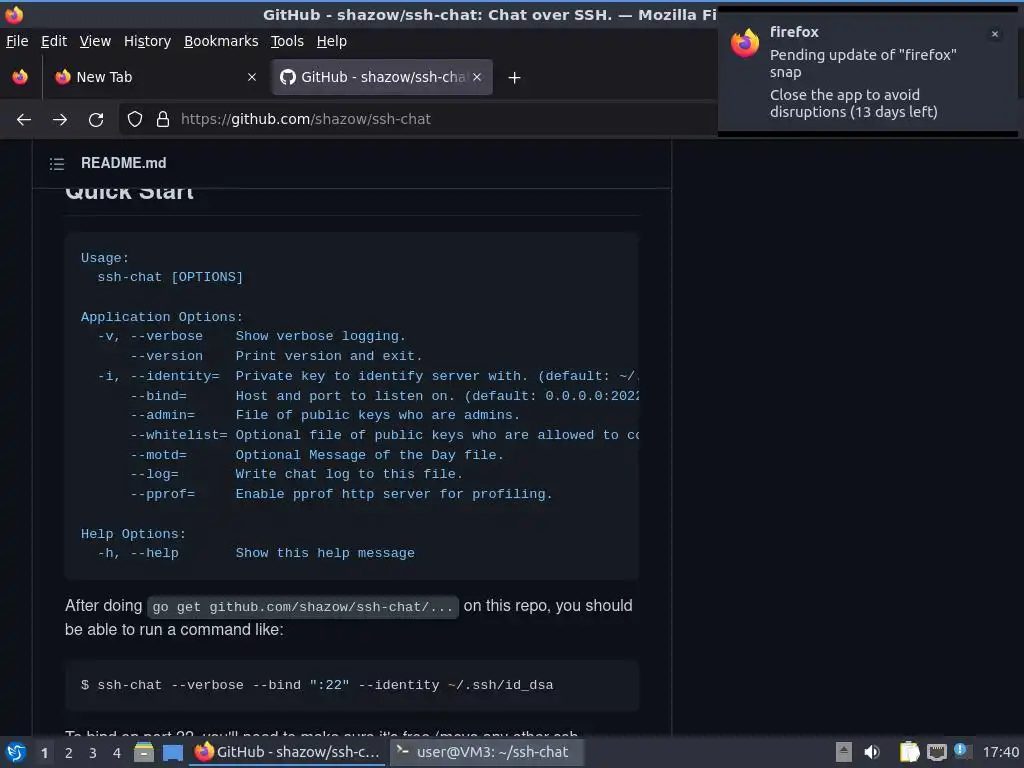1024x768 pixels.
Task: Click the 'Application Options:' line
Action: point(162,317)
